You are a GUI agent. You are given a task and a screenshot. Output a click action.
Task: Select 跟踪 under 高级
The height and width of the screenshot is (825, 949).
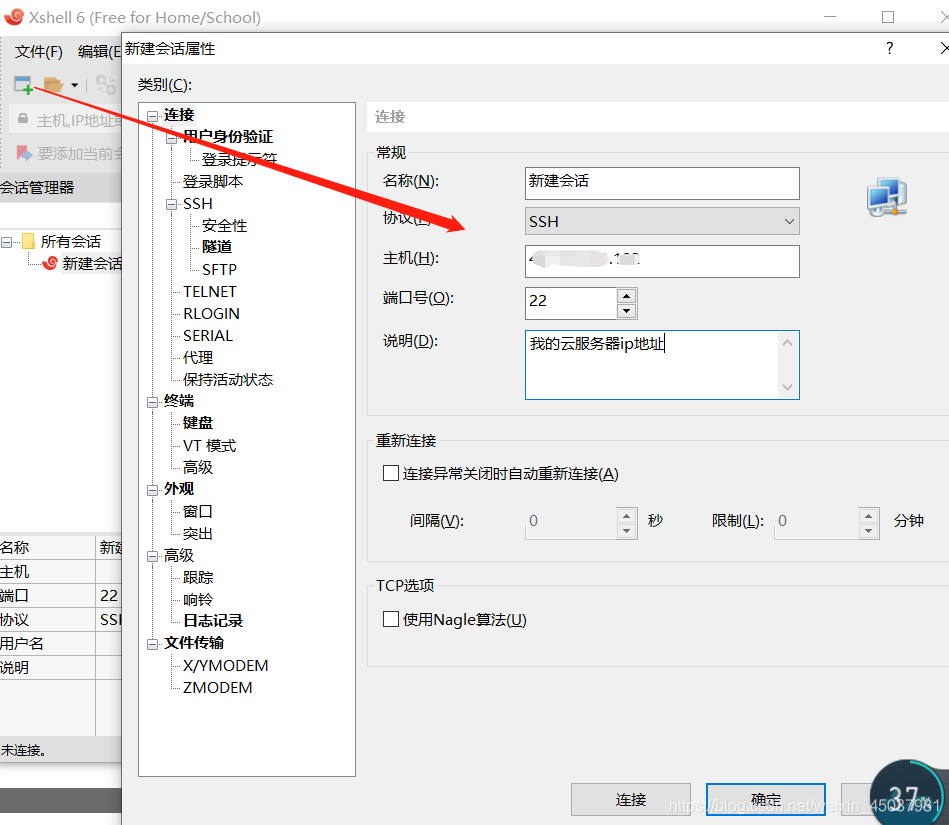point(198,577)
